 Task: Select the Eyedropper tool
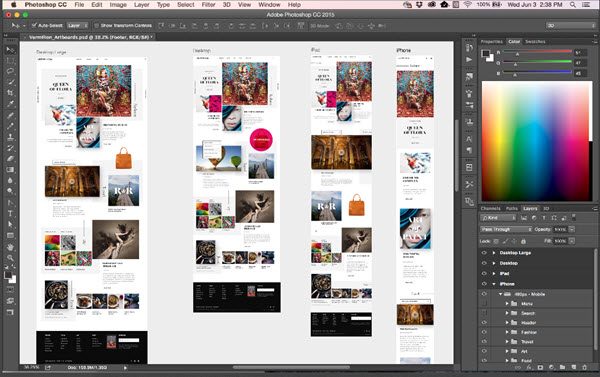[x=10, y=103]
